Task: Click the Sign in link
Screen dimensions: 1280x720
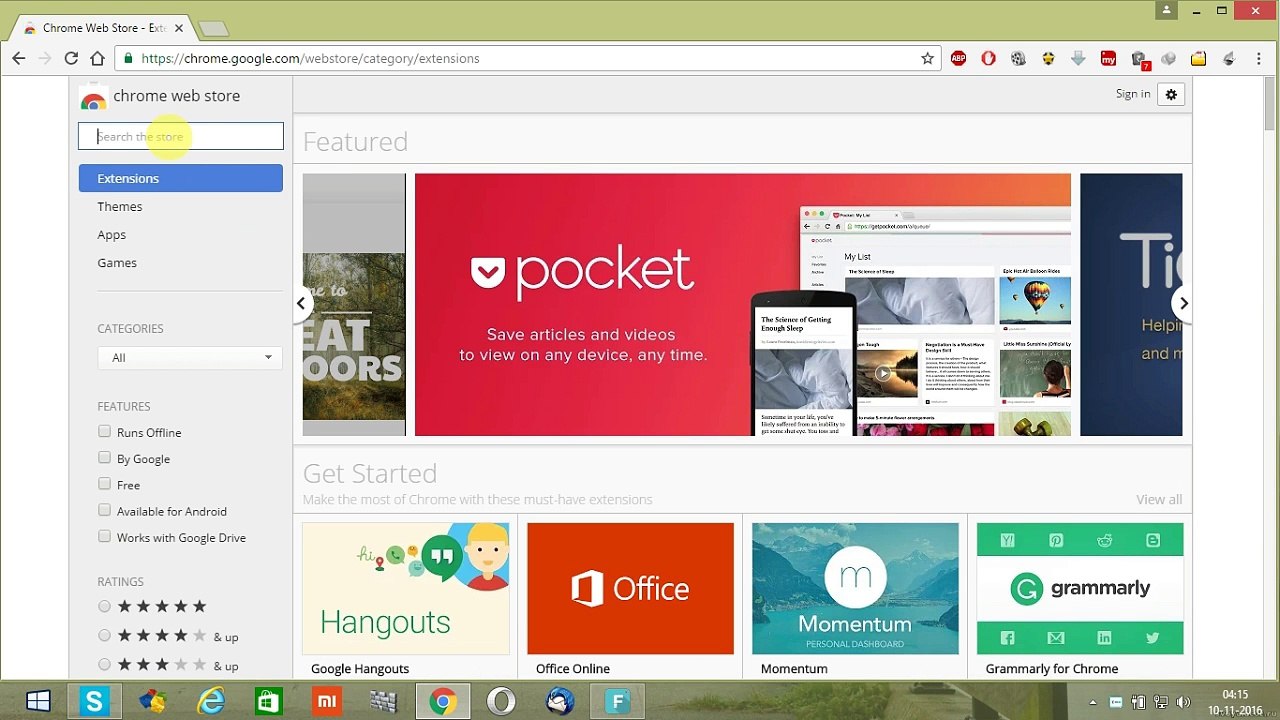Action: (x=1133, y=94)
